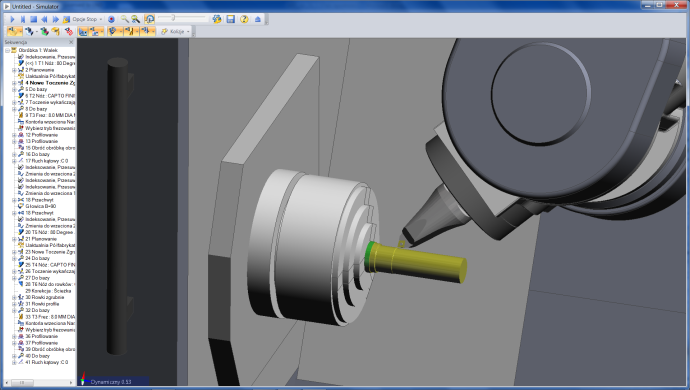Click the zoom-to-fit magnifier icon
Viewport: 690px width, 390px height.
coord(136,19)
